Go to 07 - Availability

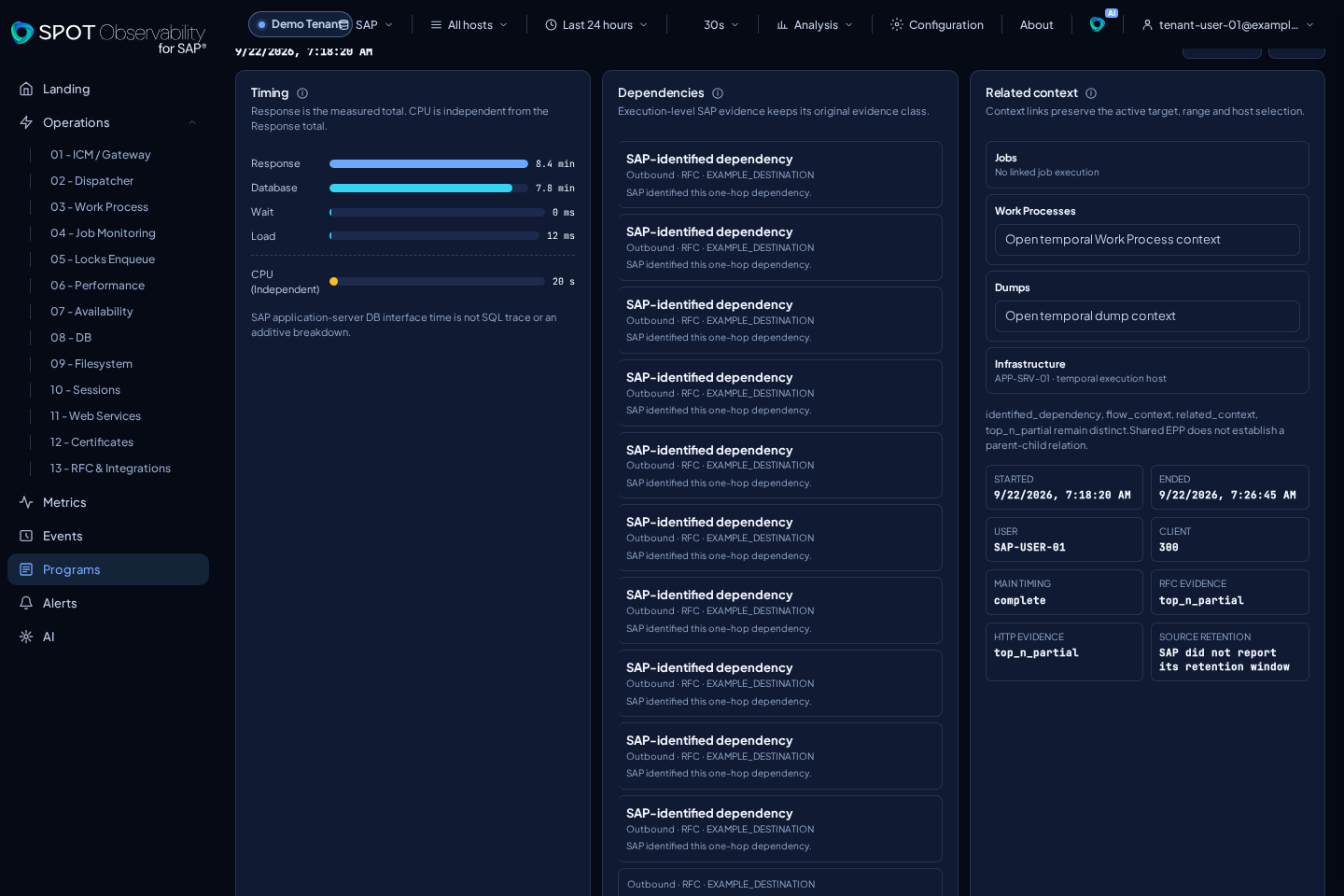pos(91,312)
